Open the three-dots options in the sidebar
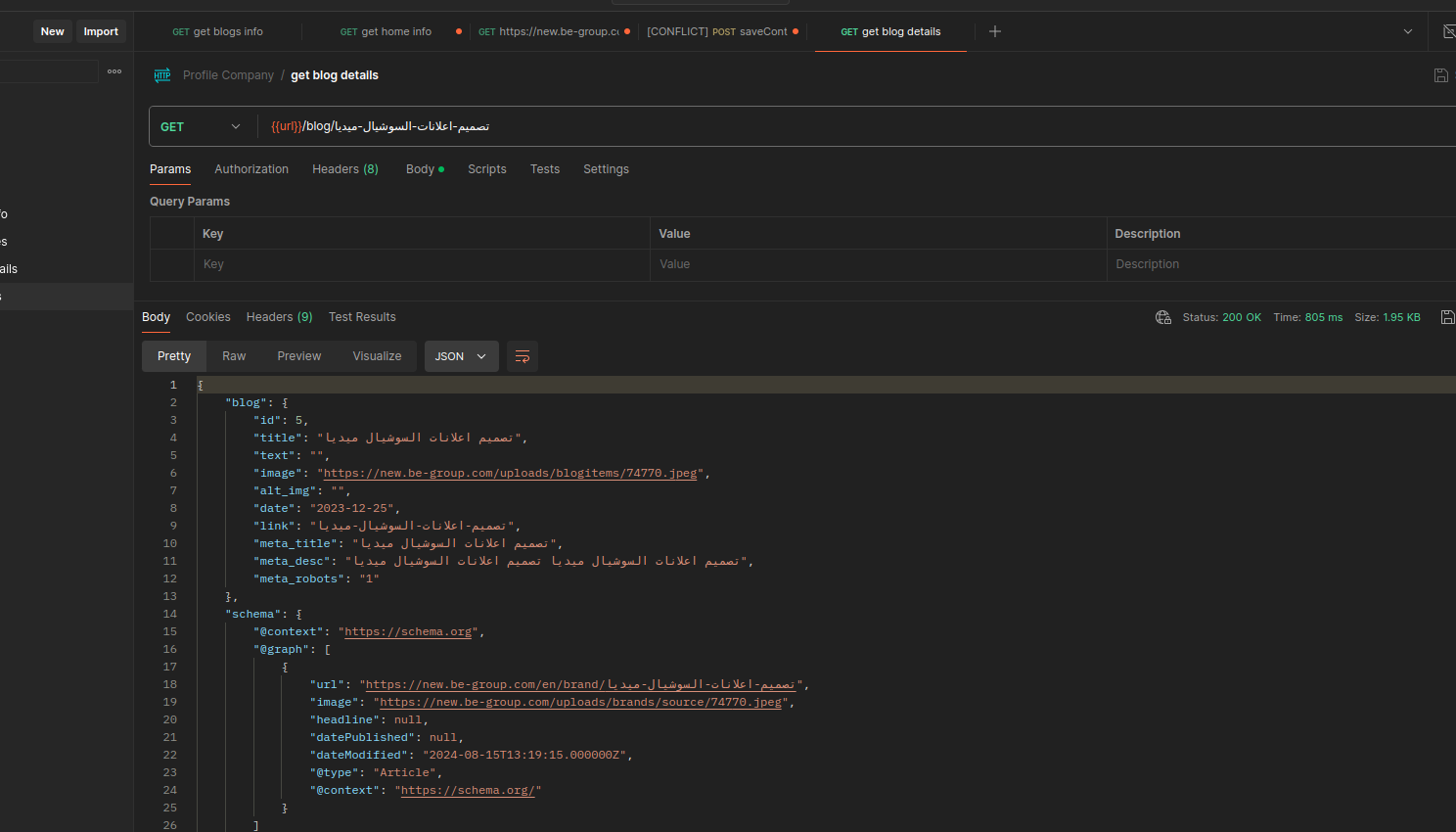The height and width of the screenshot is (832, 1456). (x=114, y=71)
